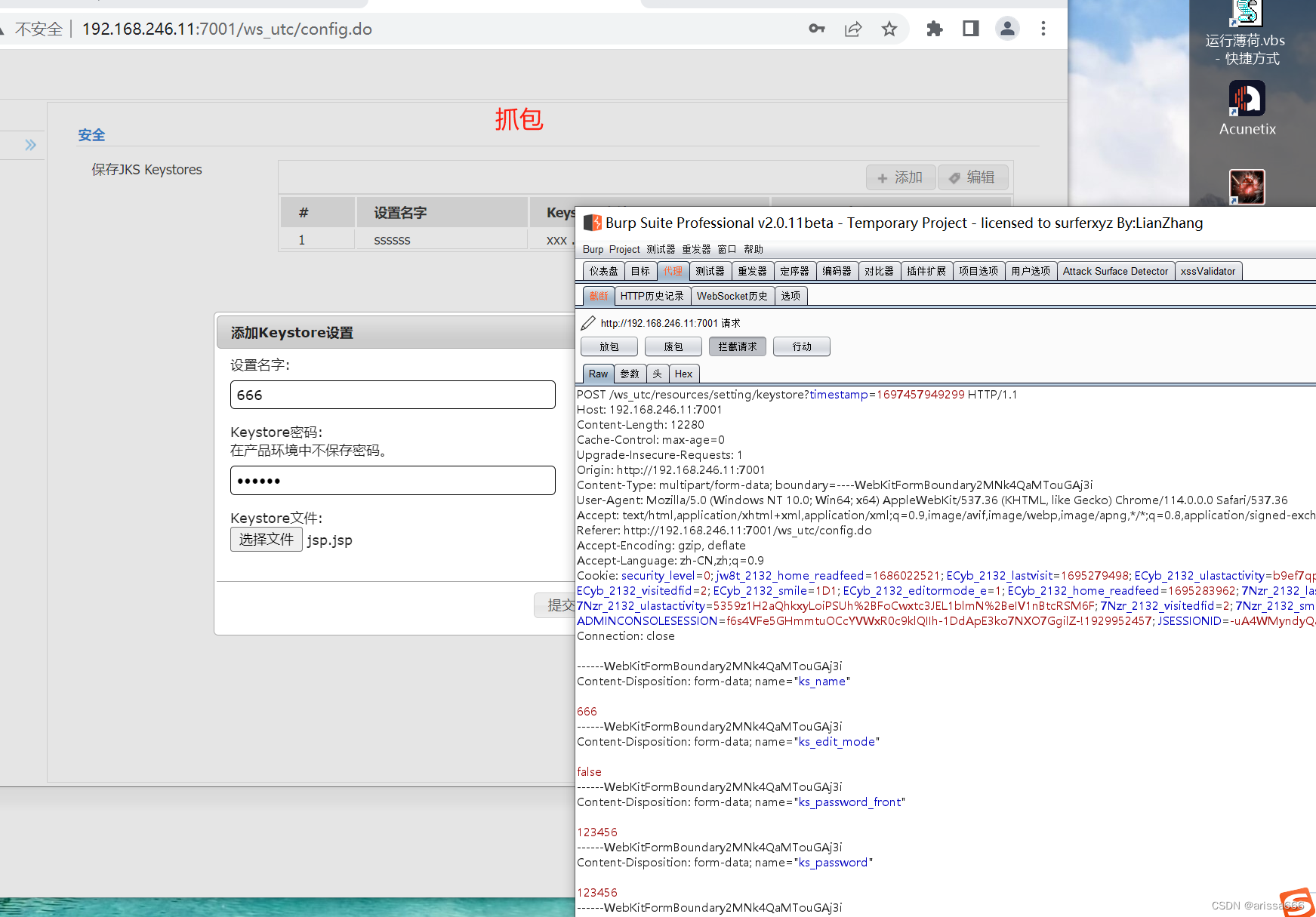
Task: Select the Hex request view tab
Action: coord(683,374)
